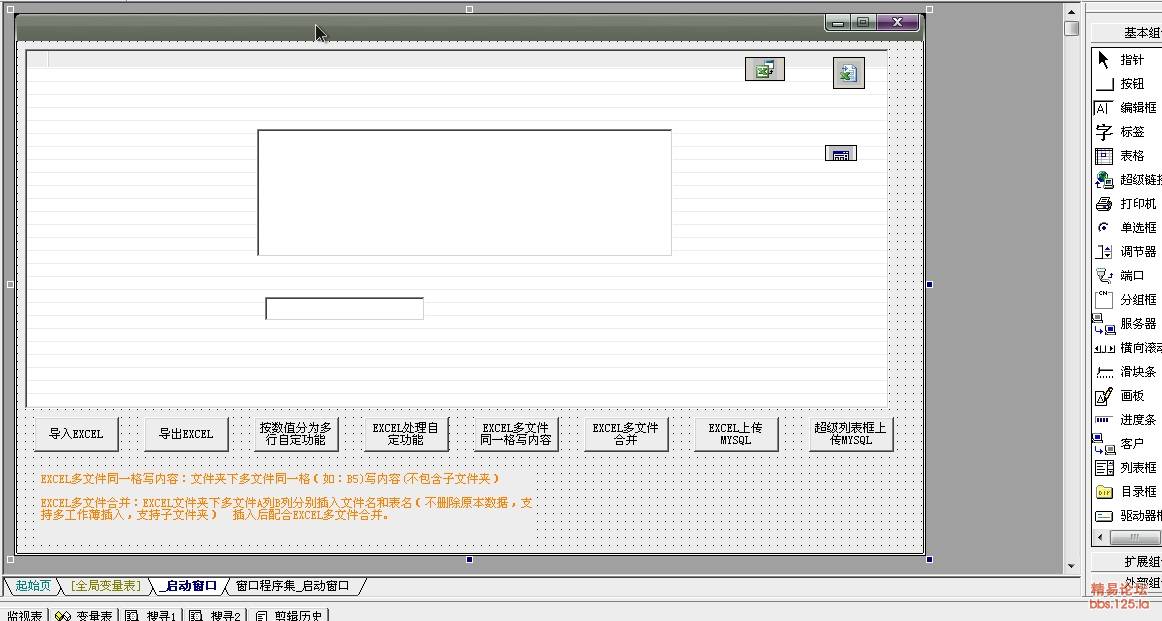
Task: Click the component box horizontal scrollbar thumb
Action: (x=1135, y=537)
